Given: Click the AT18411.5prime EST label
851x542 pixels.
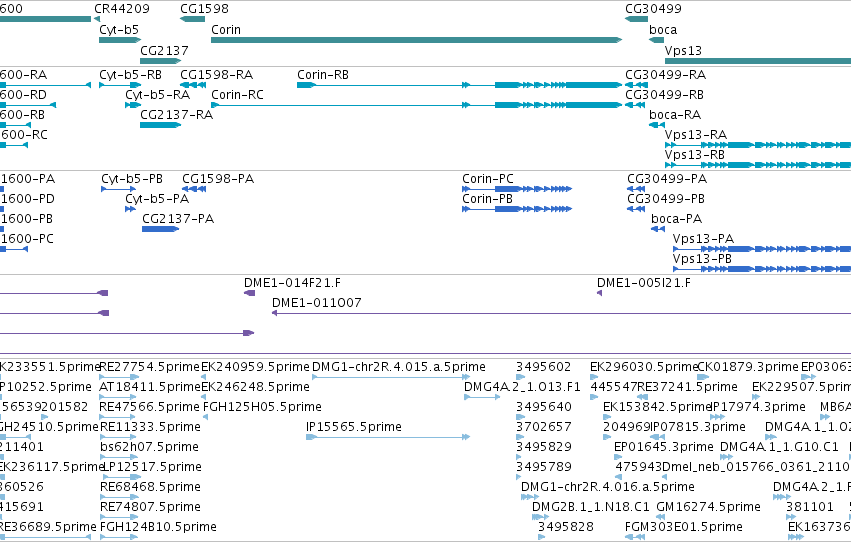Looking at the screenshot, I should tap(150, 387).
